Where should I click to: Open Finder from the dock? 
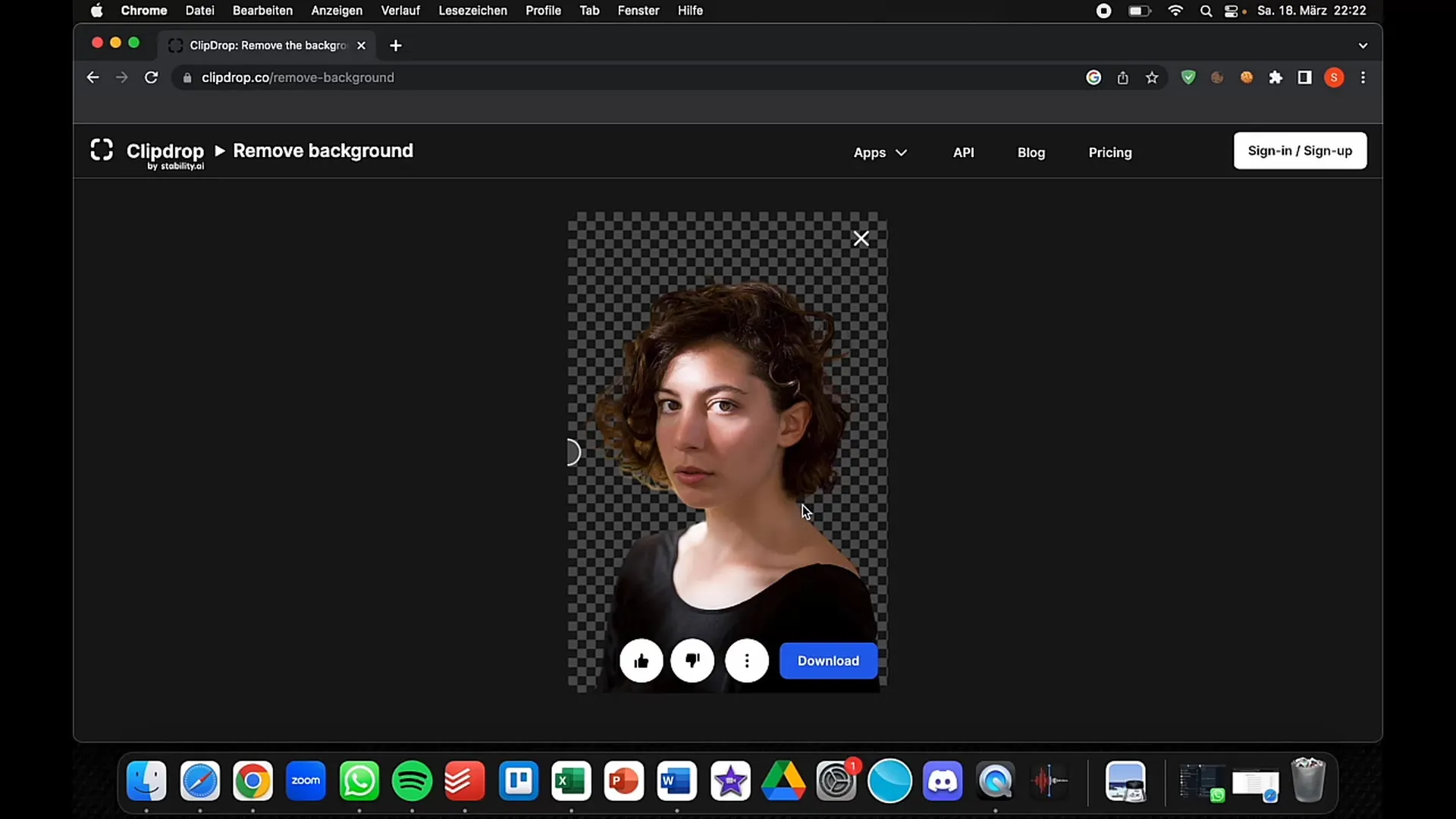[146, 781]
